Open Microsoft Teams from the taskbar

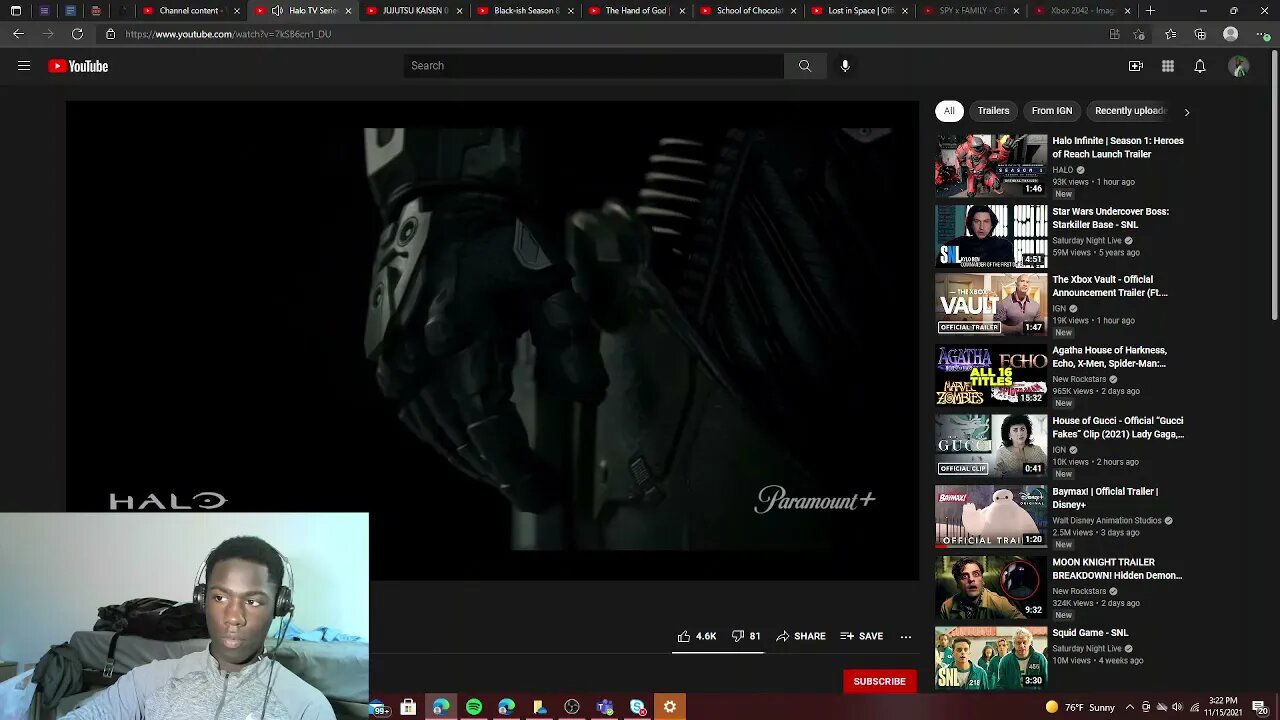point(605,708)
